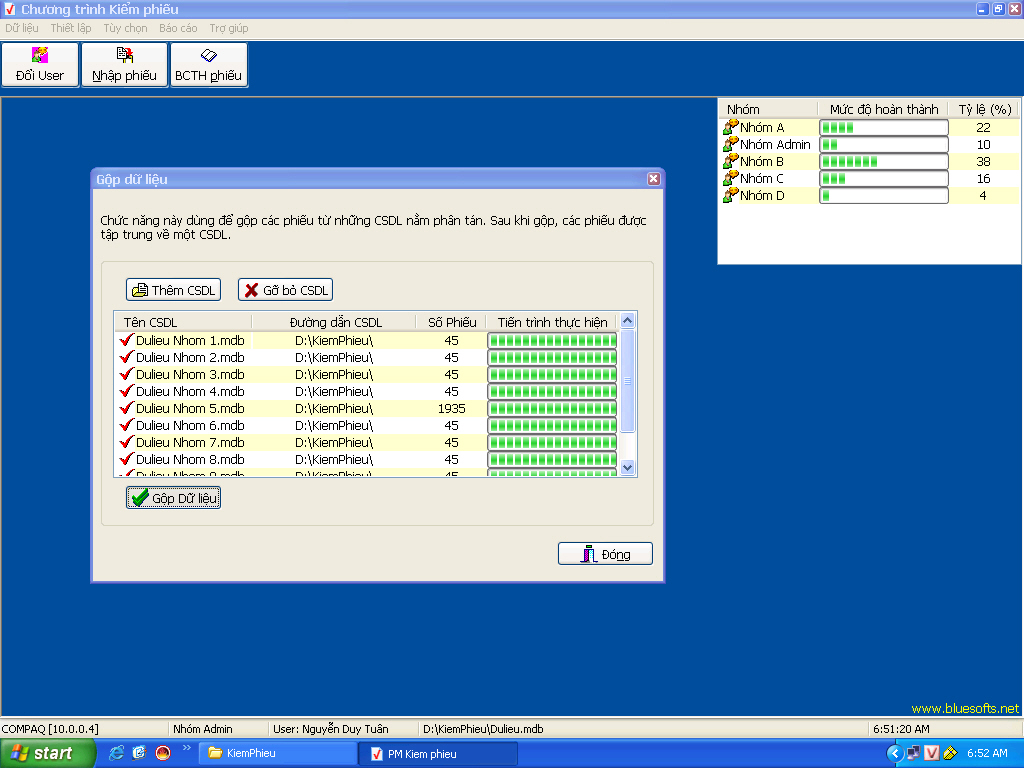Open the Dữ liệu menu
This screenshot has width=1024, height=768.
click(21, 28)
